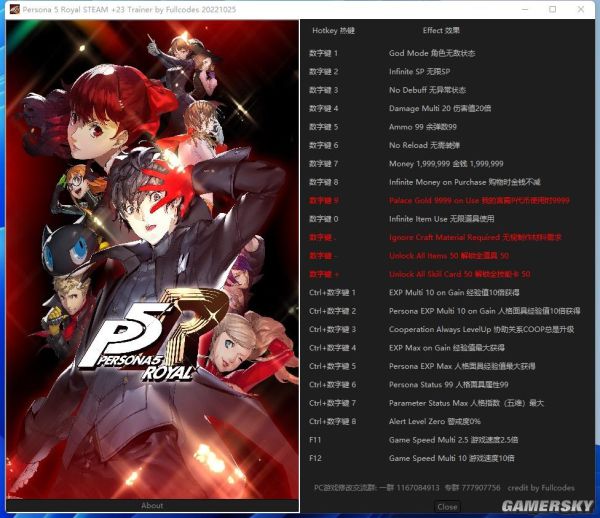Viewport: 600px width, 518px height.
Task: Click Unlock All Items 50 effect
Action: coord(449,256)
